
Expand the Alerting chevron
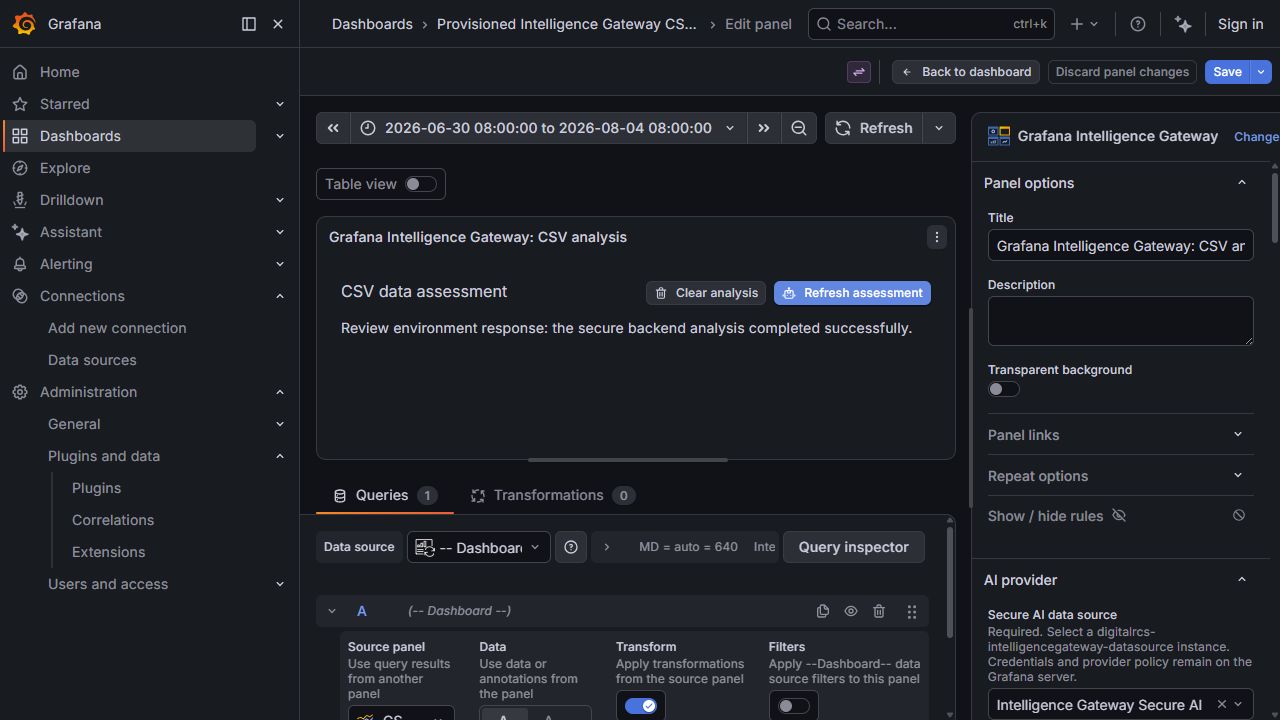tap(280, 264)
